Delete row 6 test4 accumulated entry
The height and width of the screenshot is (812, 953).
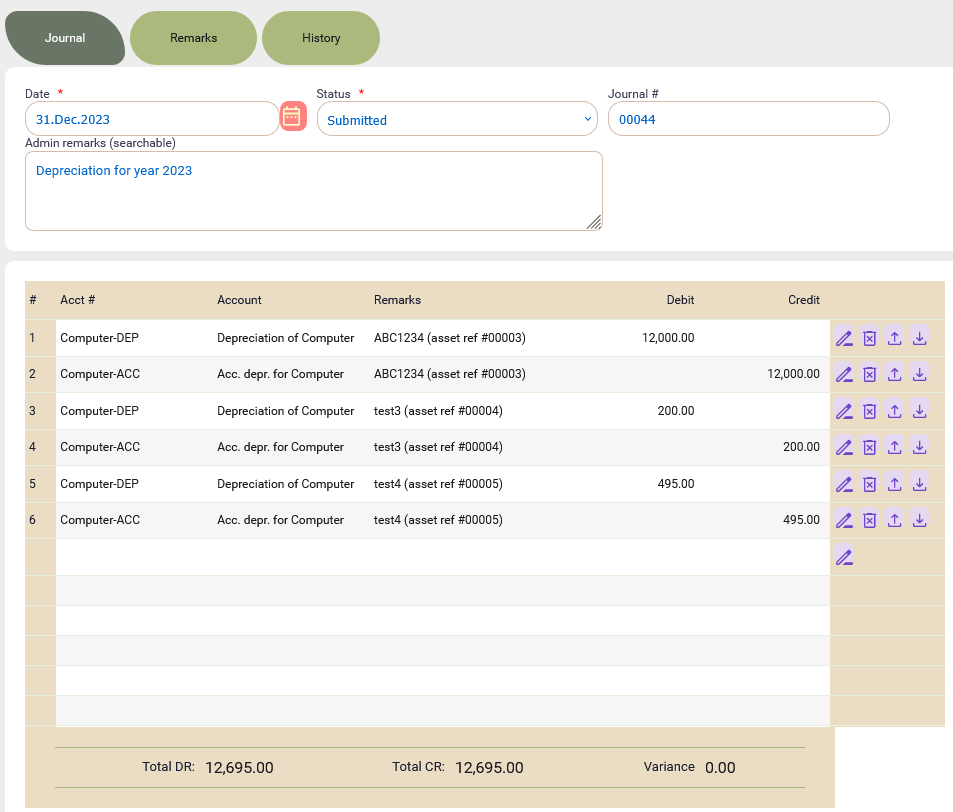tap(869, 520)
